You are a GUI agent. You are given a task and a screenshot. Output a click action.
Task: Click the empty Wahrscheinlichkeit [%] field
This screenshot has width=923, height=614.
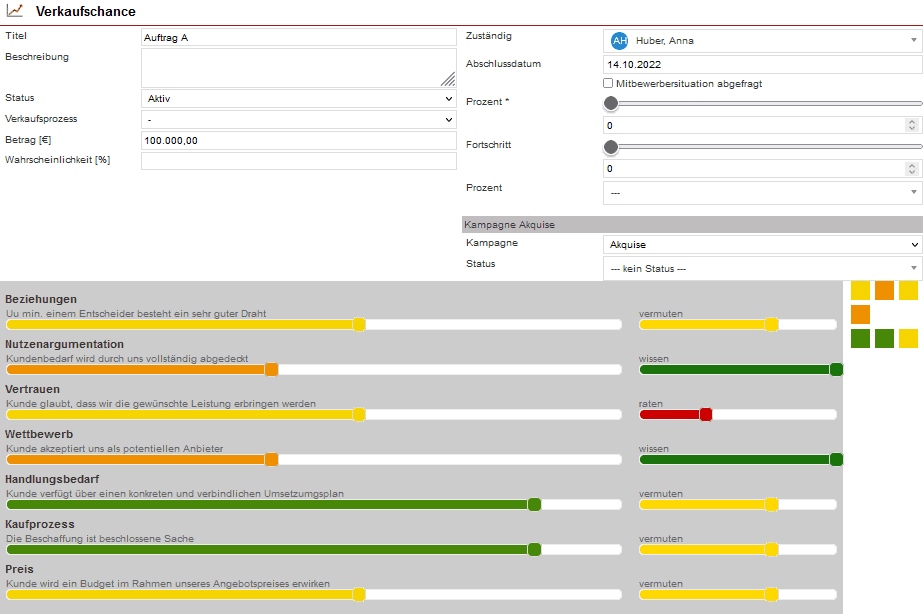(298, 161)
